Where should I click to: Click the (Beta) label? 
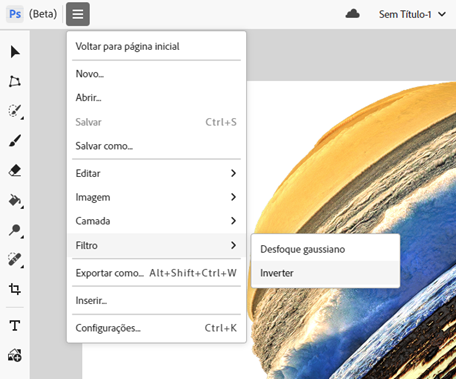pyautogui.click(x=43, y=14)
